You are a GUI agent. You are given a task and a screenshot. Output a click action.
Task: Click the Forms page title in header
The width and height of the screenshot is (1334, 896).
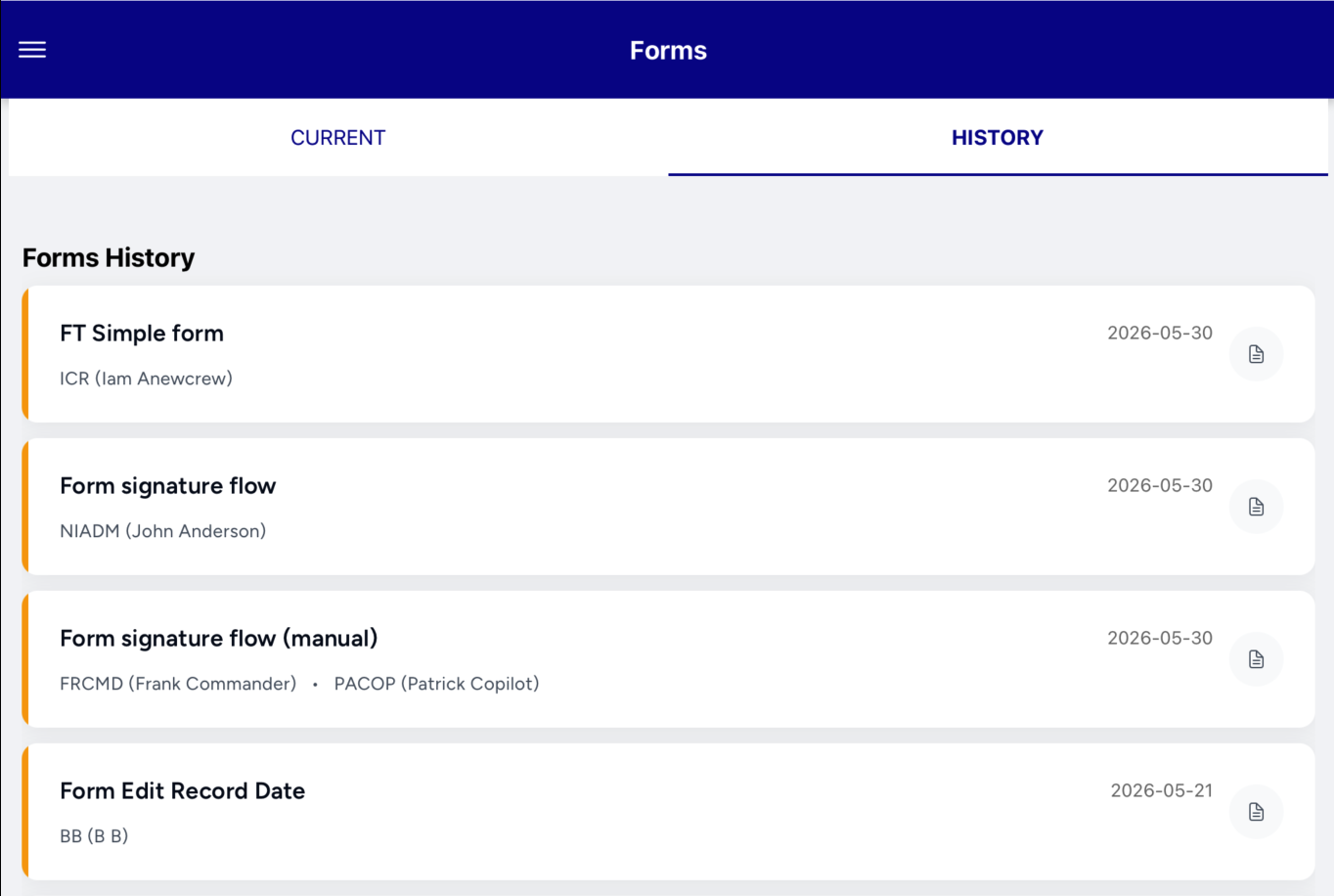tap(668, 50)
